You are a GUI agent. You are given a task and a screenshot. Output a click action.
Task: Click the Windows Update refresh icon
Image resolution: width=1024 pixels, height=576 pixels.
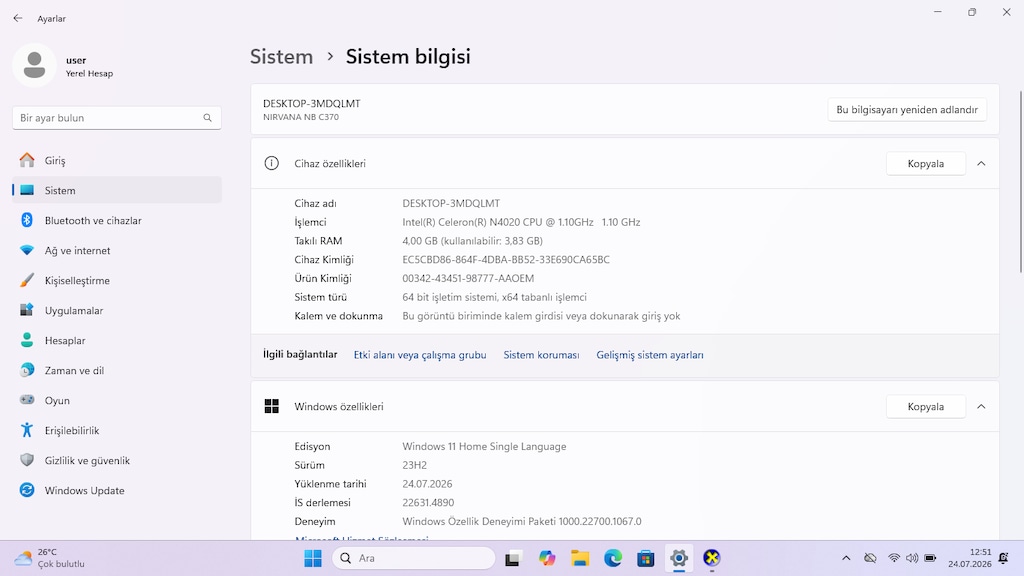27,490
